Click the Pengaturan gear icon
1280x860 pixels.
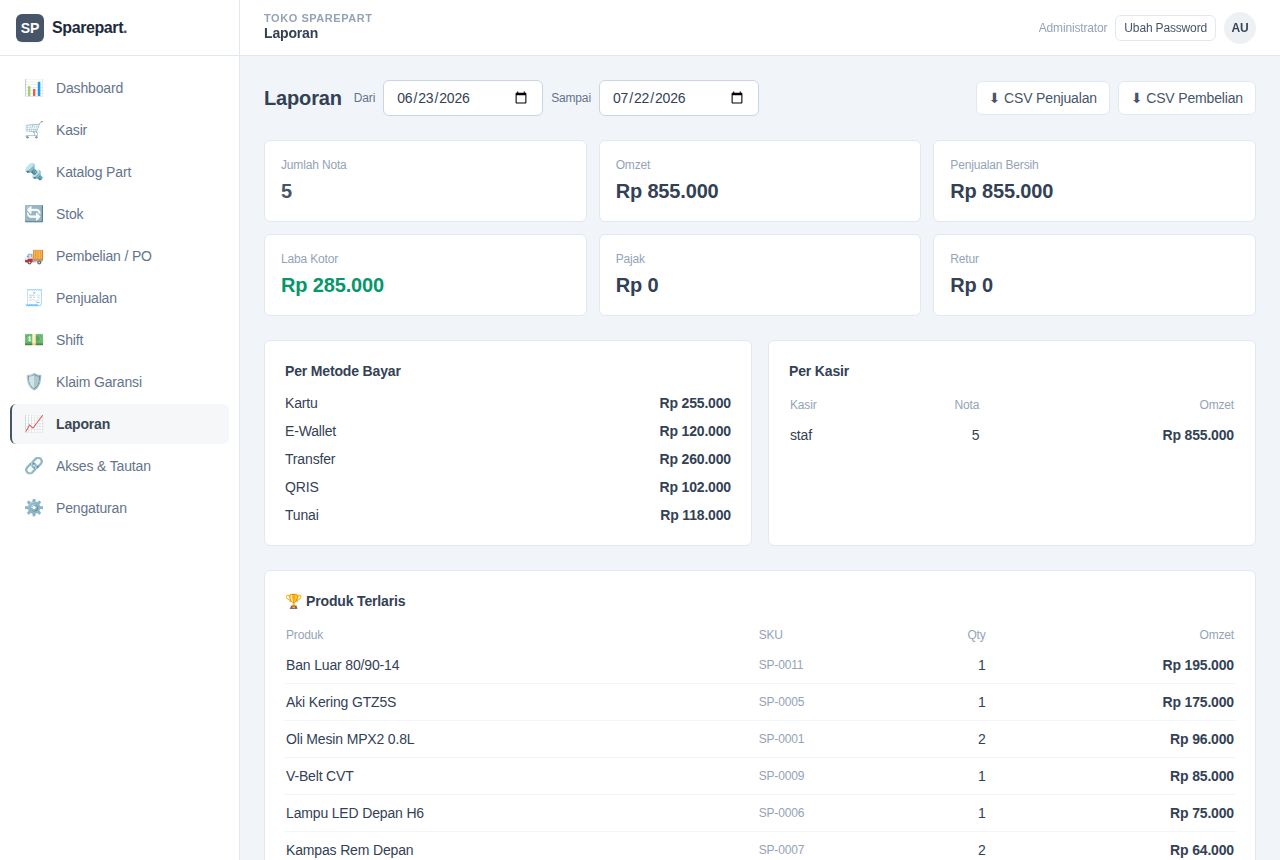point(34,508)
